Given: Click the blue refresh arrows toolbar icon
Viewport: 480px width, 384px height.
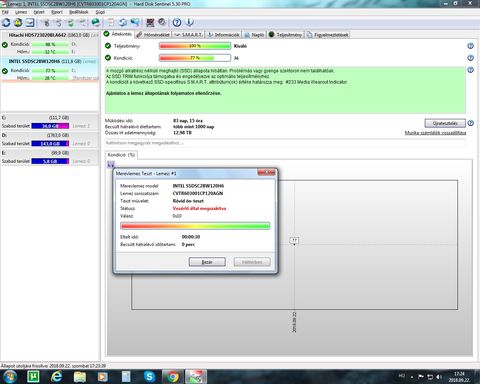Looking at the screenshot, I should tap(6, 22).
